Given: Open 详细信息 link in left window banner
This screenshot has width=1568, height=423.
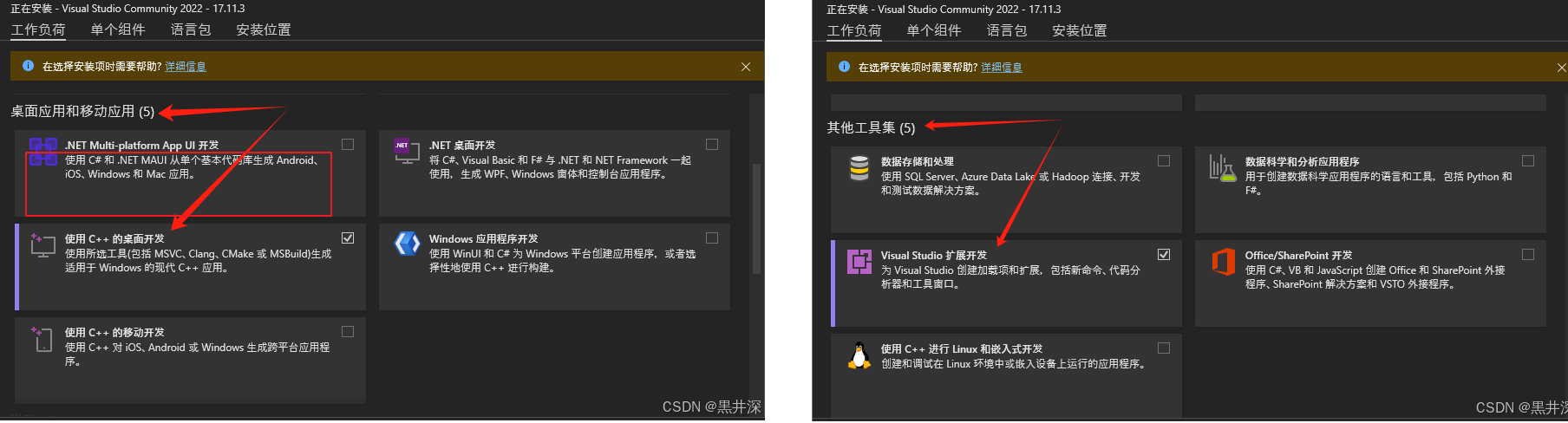Looking at the screenshot, I should click(186, 67).
